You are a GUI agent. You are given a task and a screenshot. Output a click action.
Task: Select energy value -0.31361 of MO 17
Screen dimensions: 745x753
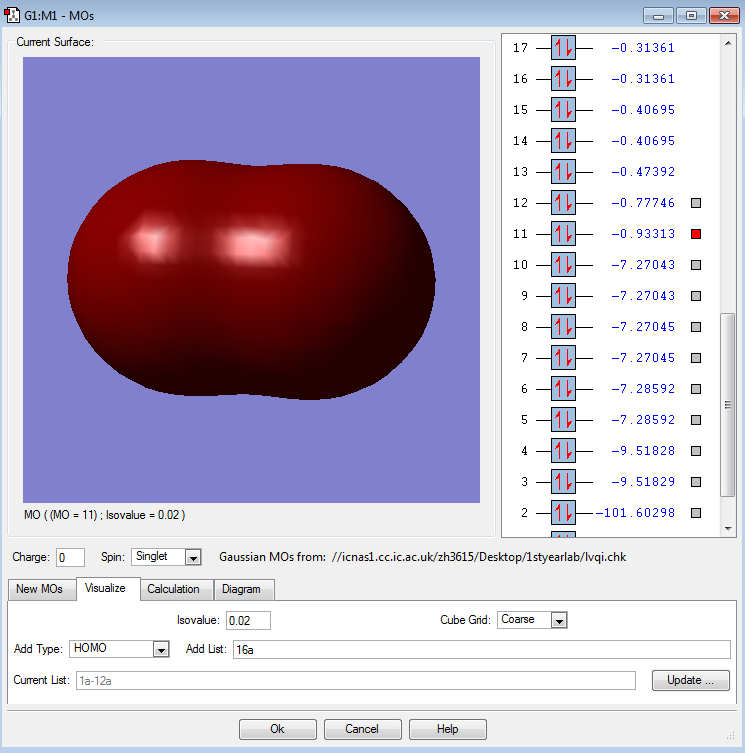643,48
